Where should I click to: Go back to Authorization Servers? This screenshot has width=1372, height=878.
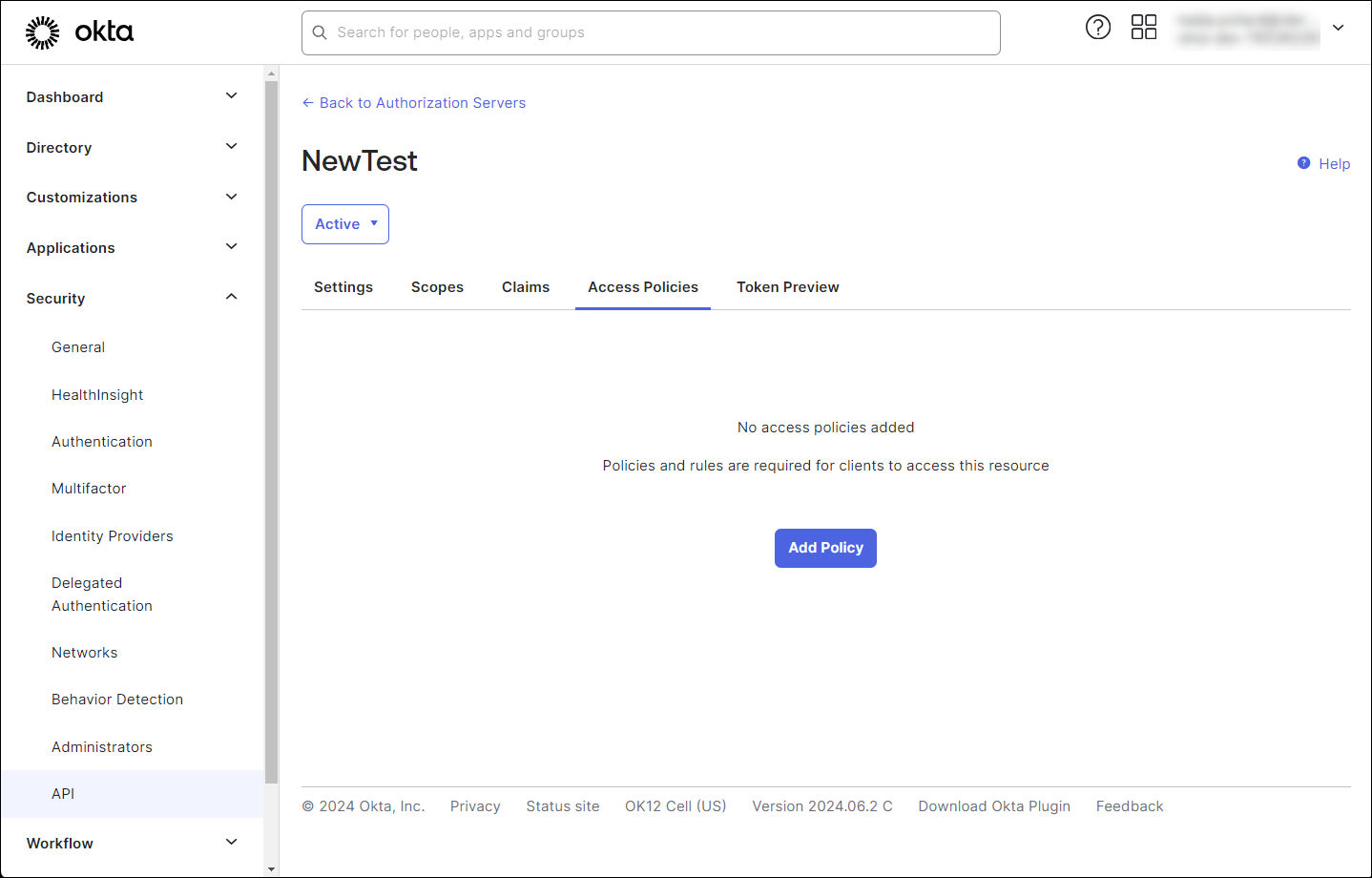click(x=414, y=103)
